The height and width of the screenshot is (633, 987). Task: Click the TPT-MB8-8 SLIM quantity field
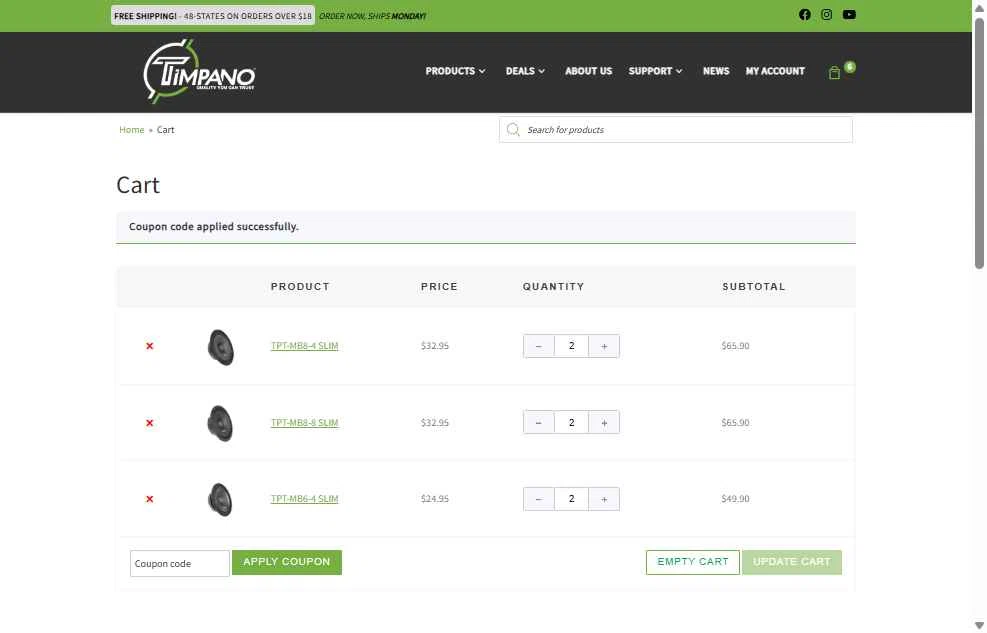coord(572,423)
